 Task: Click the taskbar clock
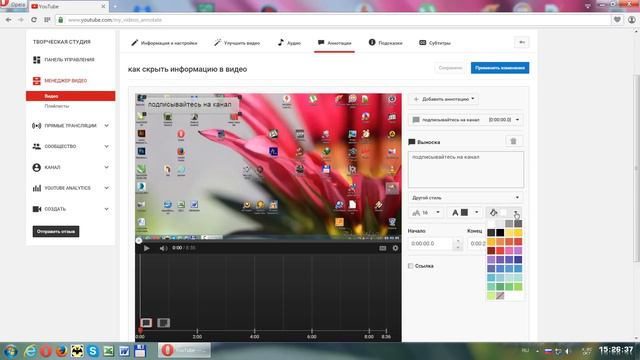pos(616,350)
